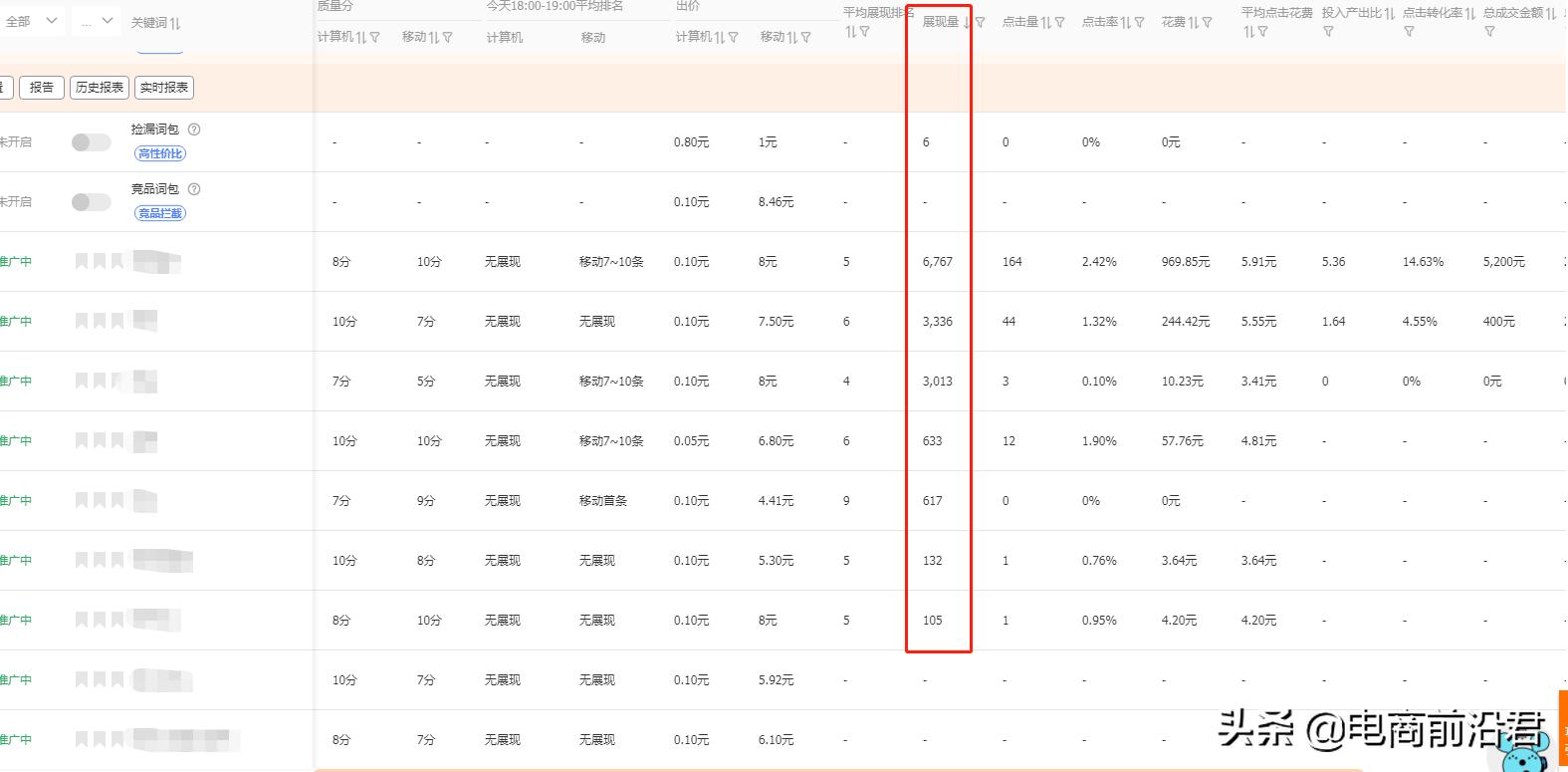Sort by 花费 column
The width and height of the screenshot is (1568, 772).
(1193, 22)
